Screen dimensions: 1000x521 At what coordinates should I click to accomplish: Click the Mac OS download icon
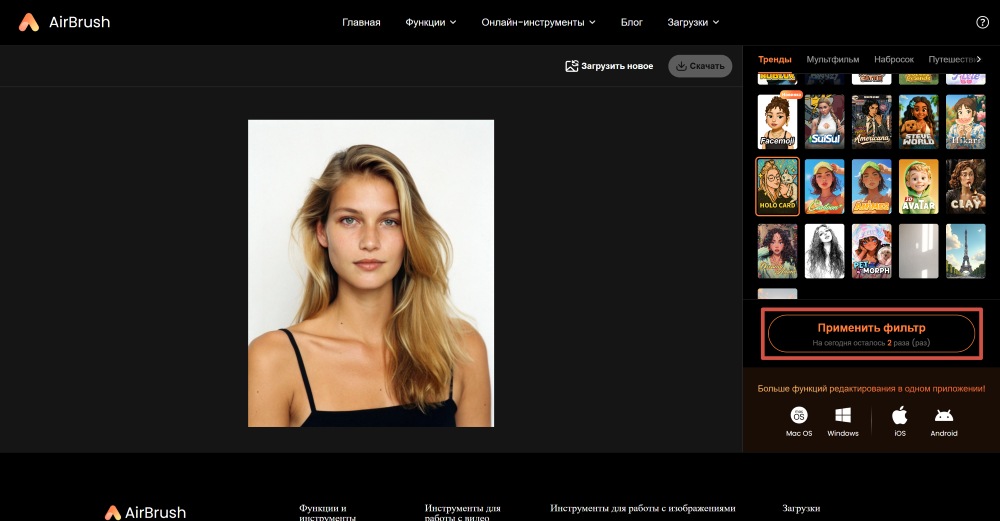(799, 415)
